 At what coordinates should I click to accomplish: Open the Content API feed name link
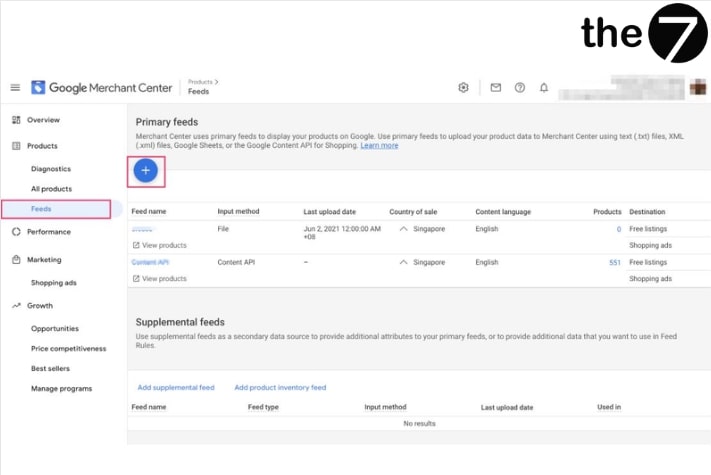[x=150, y=262]
